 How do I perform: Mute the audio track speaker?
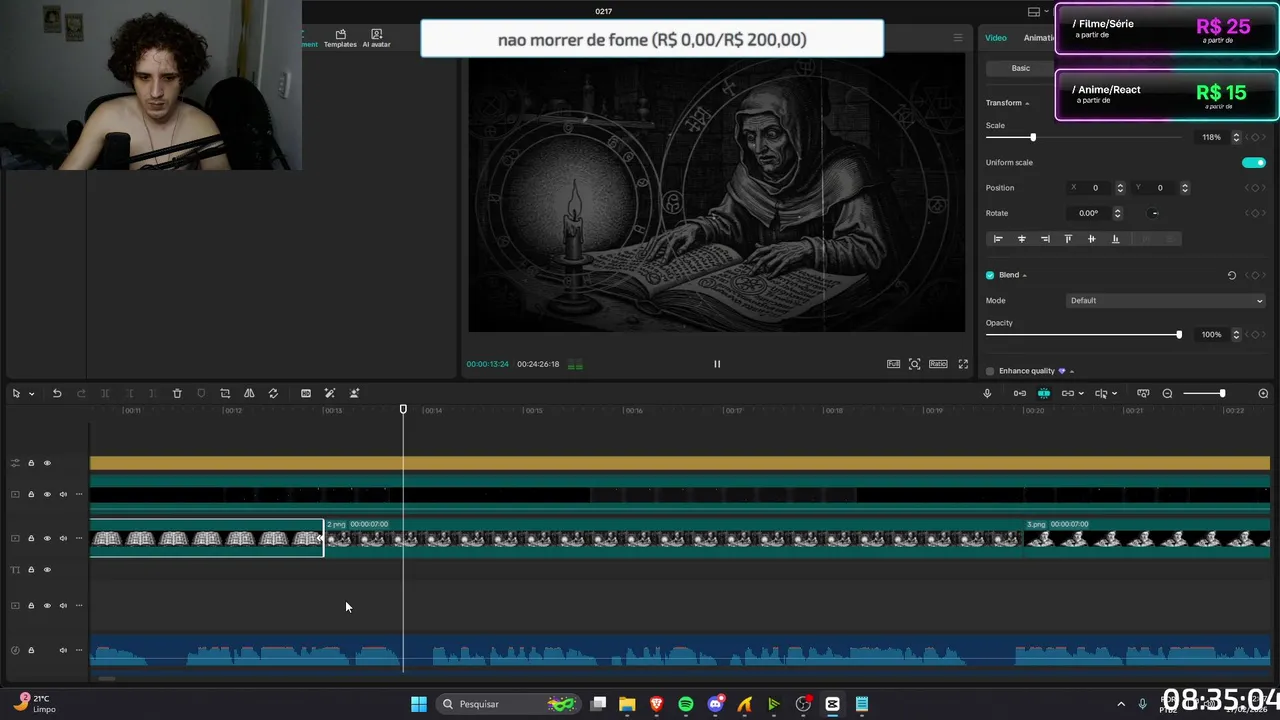pos(63,650)
